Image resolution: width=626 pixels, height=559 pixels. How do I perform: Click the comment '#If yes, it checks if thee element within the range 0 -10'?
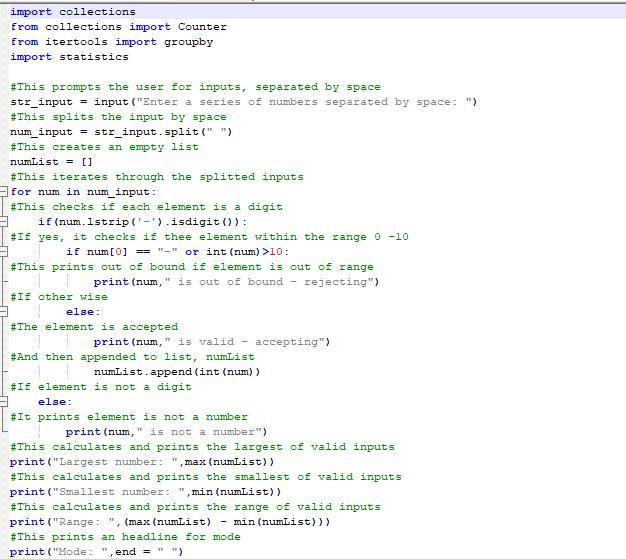(210, 237)
